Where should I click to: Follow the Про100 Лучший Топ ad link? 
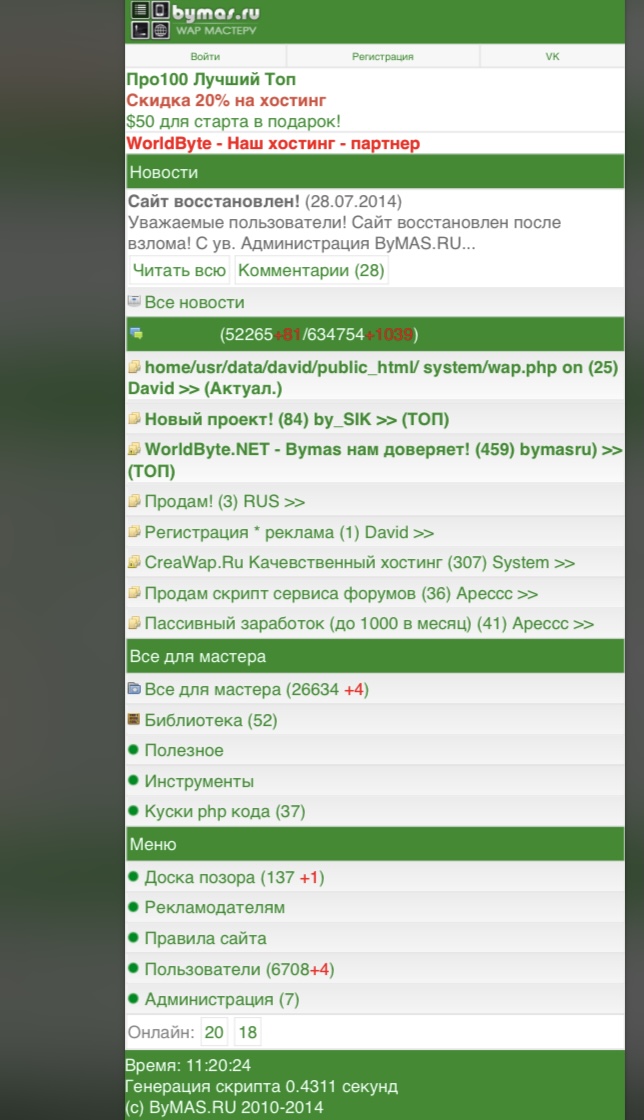[211, 79]
